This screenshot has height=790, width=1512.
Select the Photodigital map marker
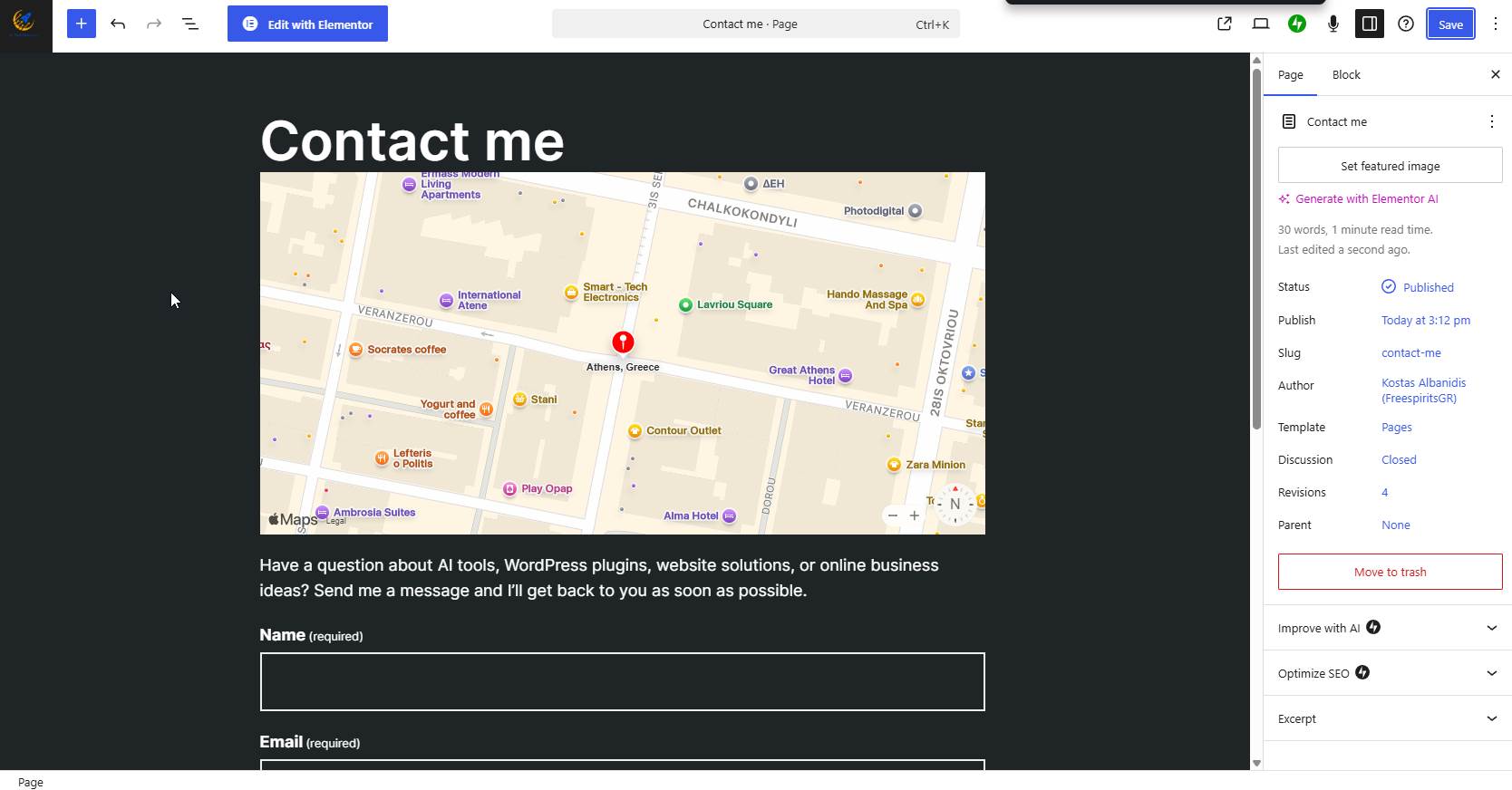click(x=916, y=211)
